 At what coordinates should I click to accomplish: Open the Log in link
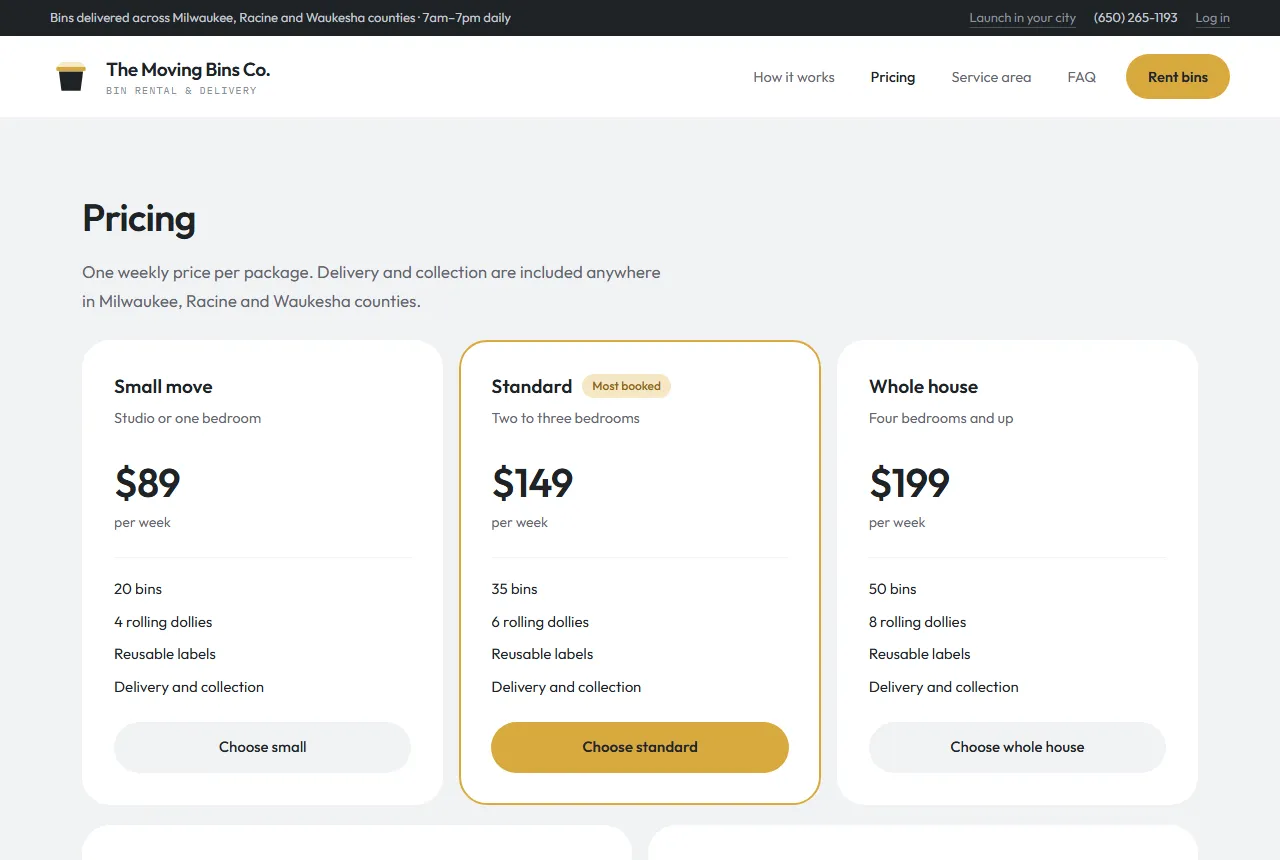pyautogui.click(x=1213, y=18)
